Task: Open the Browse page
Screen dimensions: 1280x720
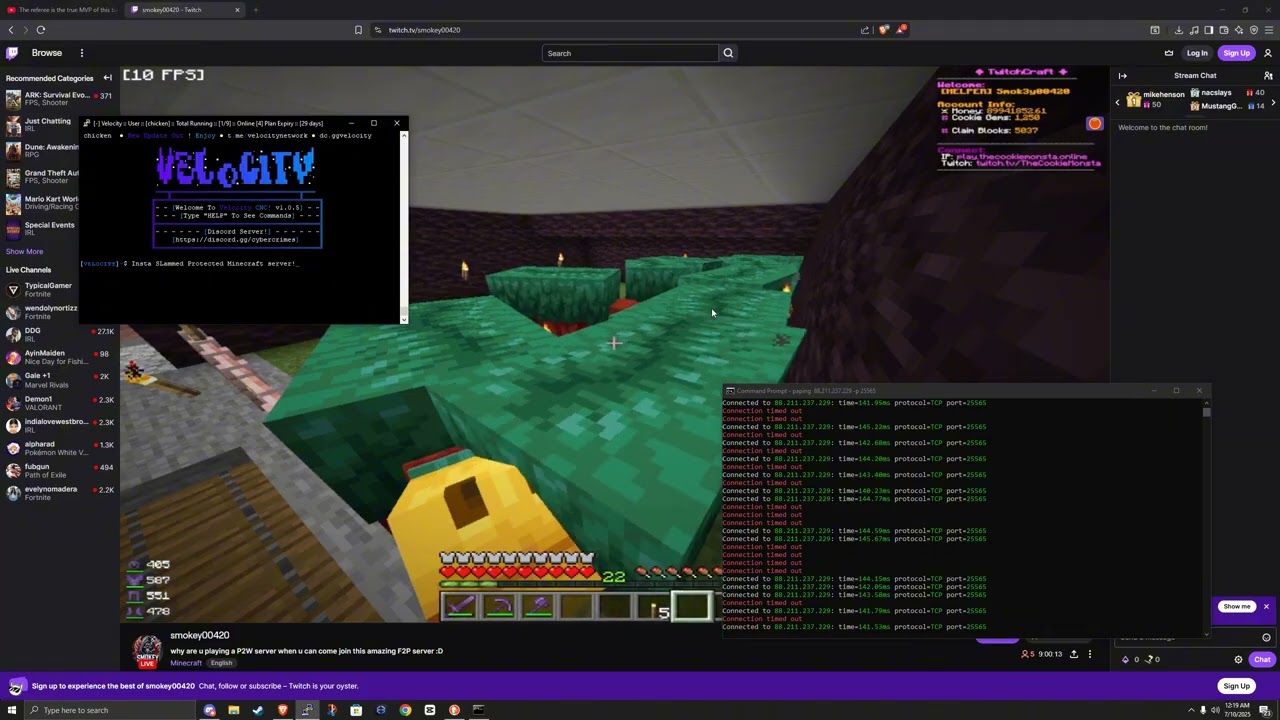Action: pos(46,53)
